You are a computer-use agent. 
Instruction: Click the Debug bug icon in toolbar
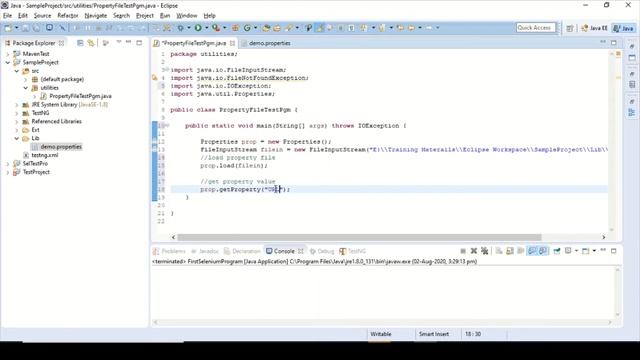pyautogui.click(x=180, y=28)
